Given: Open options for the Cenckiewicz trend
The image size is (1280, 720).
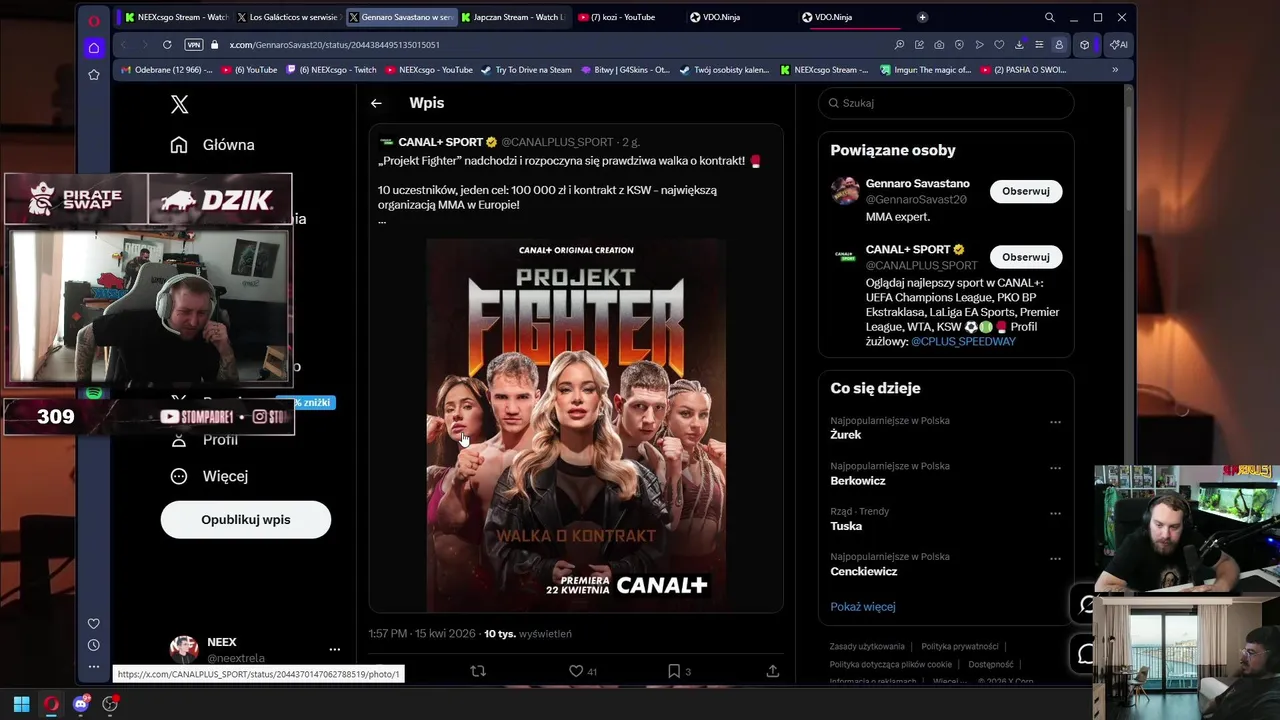Looking at the screenshot, I should click(x=1055, y=558).
